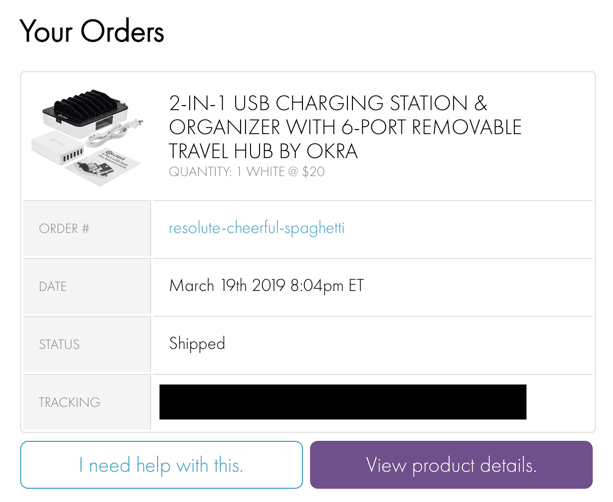Click "TRAVEL HUB BY OKRA" title line
The width and height of the screenshot is (613, 502).
coord(261,151)
